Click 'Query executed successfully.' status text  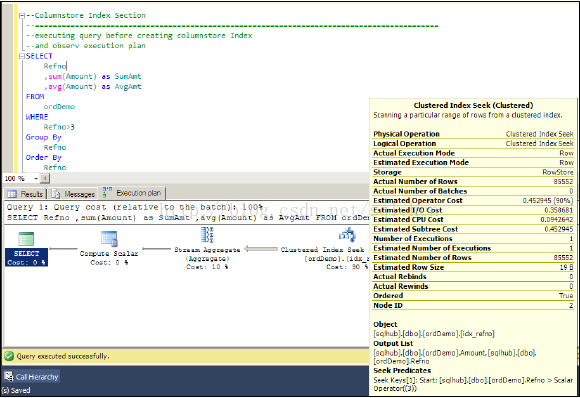tap(63, 356)
